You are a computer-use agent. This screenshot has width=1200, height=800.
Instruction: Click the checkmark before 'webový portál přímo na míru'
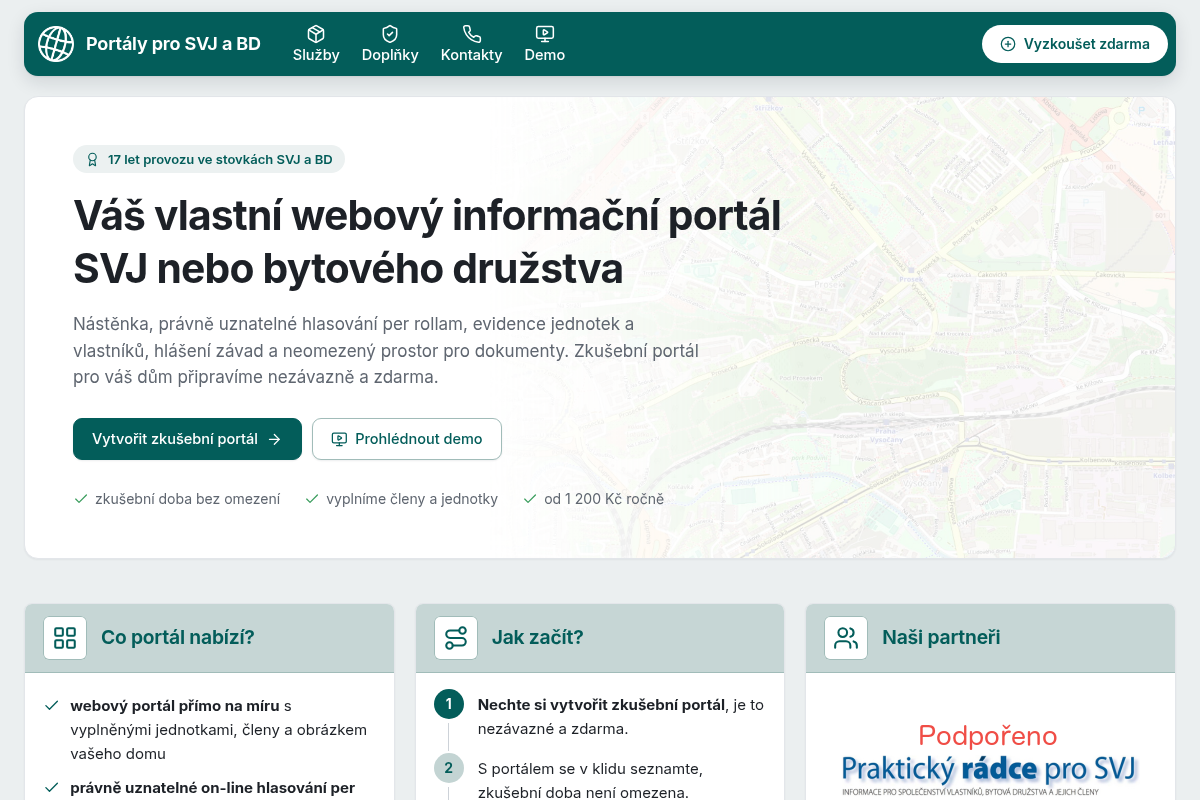point(51,705)
